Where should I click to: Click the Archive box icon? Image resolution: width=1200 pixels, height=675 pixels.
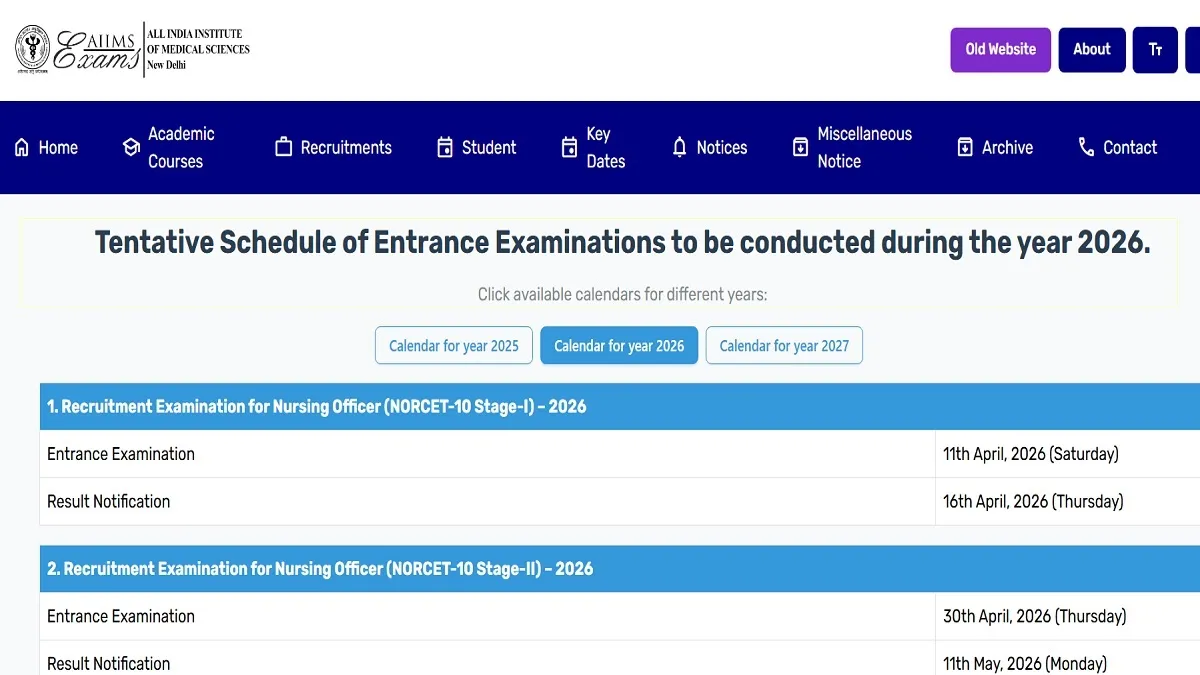pyautogui.click(x=965, y=148)
